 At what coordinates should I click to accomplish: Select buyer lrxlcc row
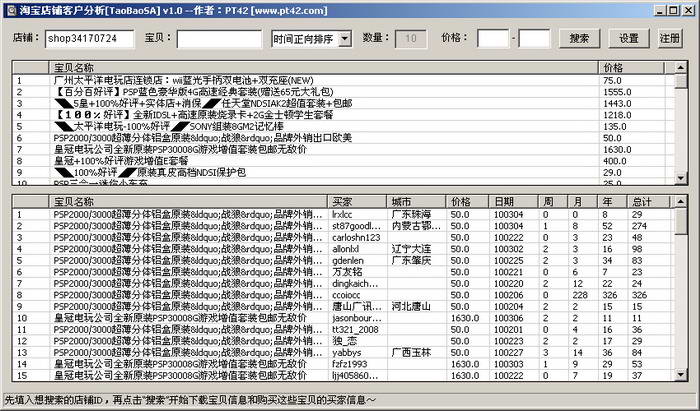click(342, 215)
